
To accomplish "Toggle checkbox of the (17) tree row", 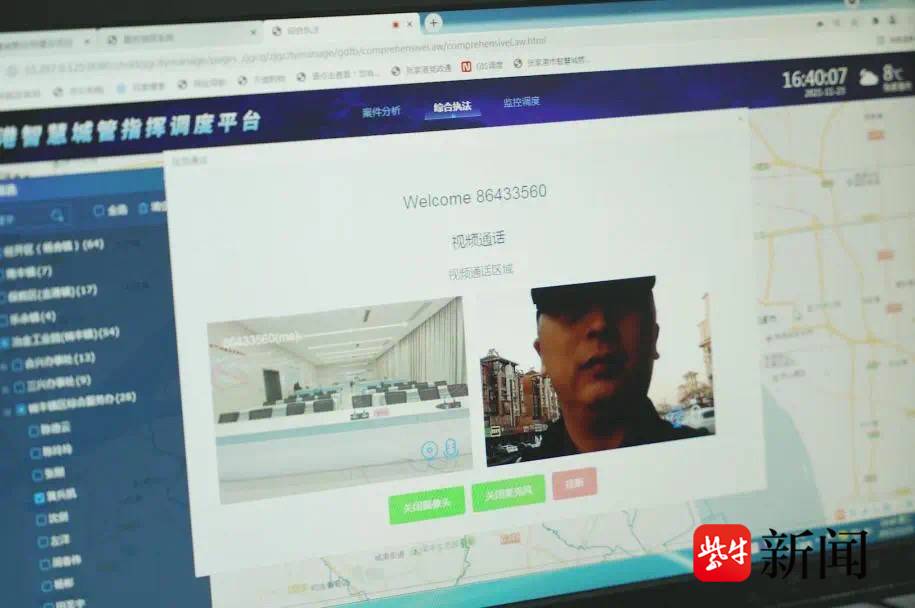I will tap(2, 298).
